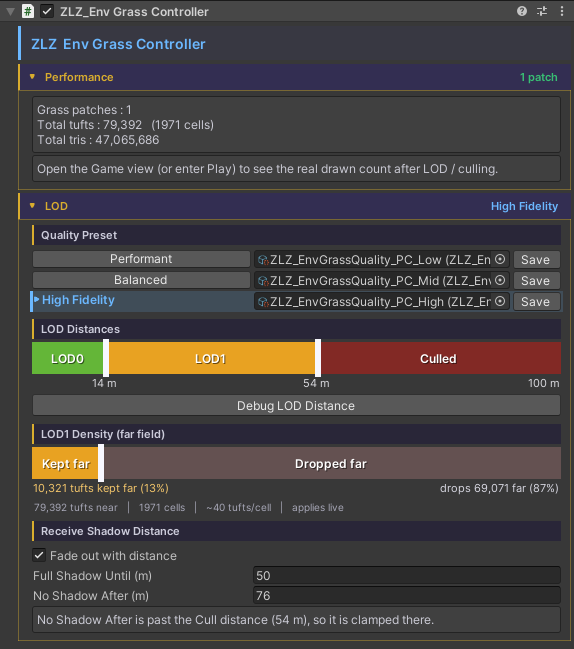The height and width of the screenshot is (649, 574).
Task: Open the component help reference icon
Action: click(521, 11)
